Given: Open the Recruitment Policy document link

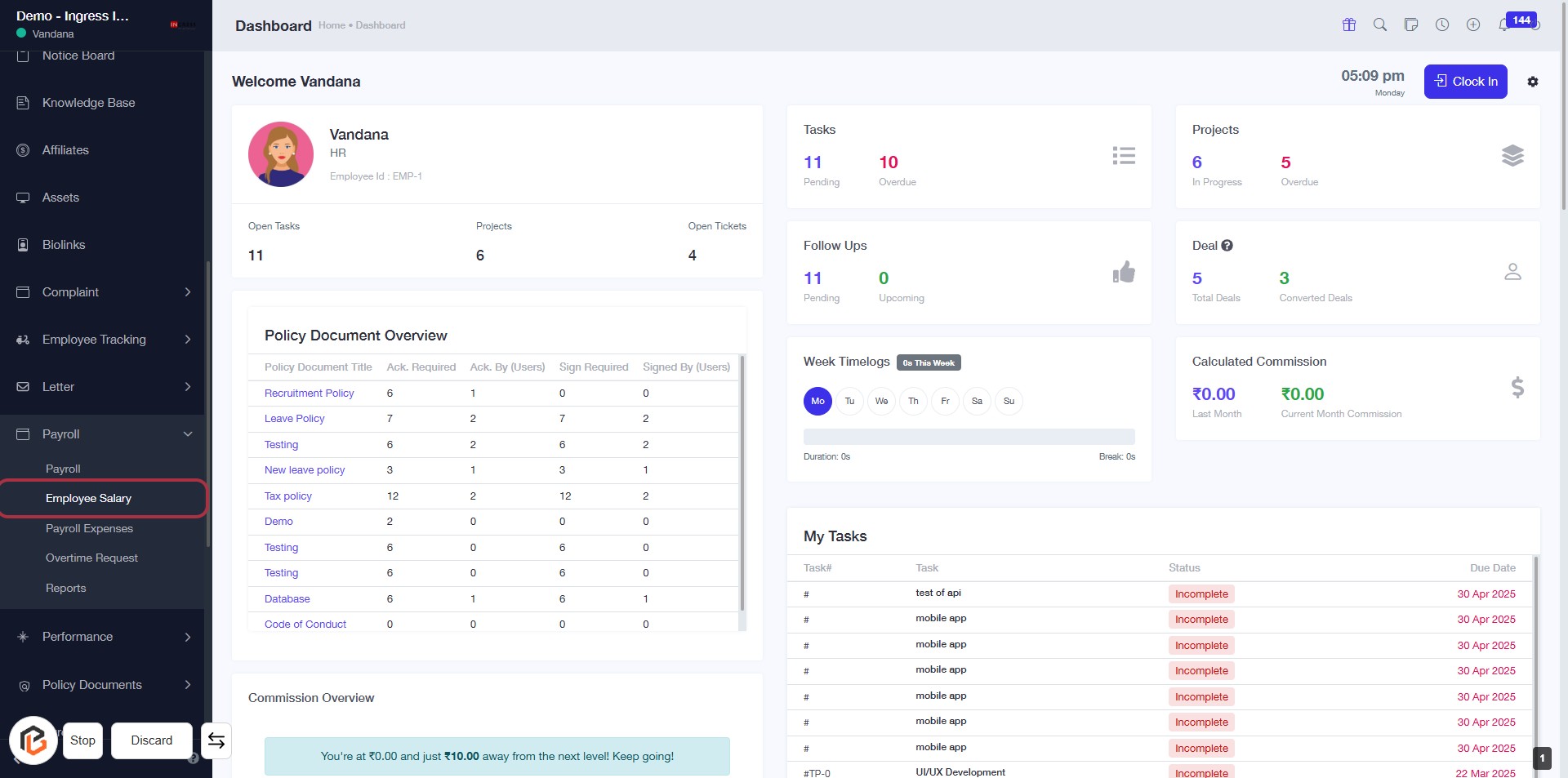Looking at the screenshot, I should 309,393.
